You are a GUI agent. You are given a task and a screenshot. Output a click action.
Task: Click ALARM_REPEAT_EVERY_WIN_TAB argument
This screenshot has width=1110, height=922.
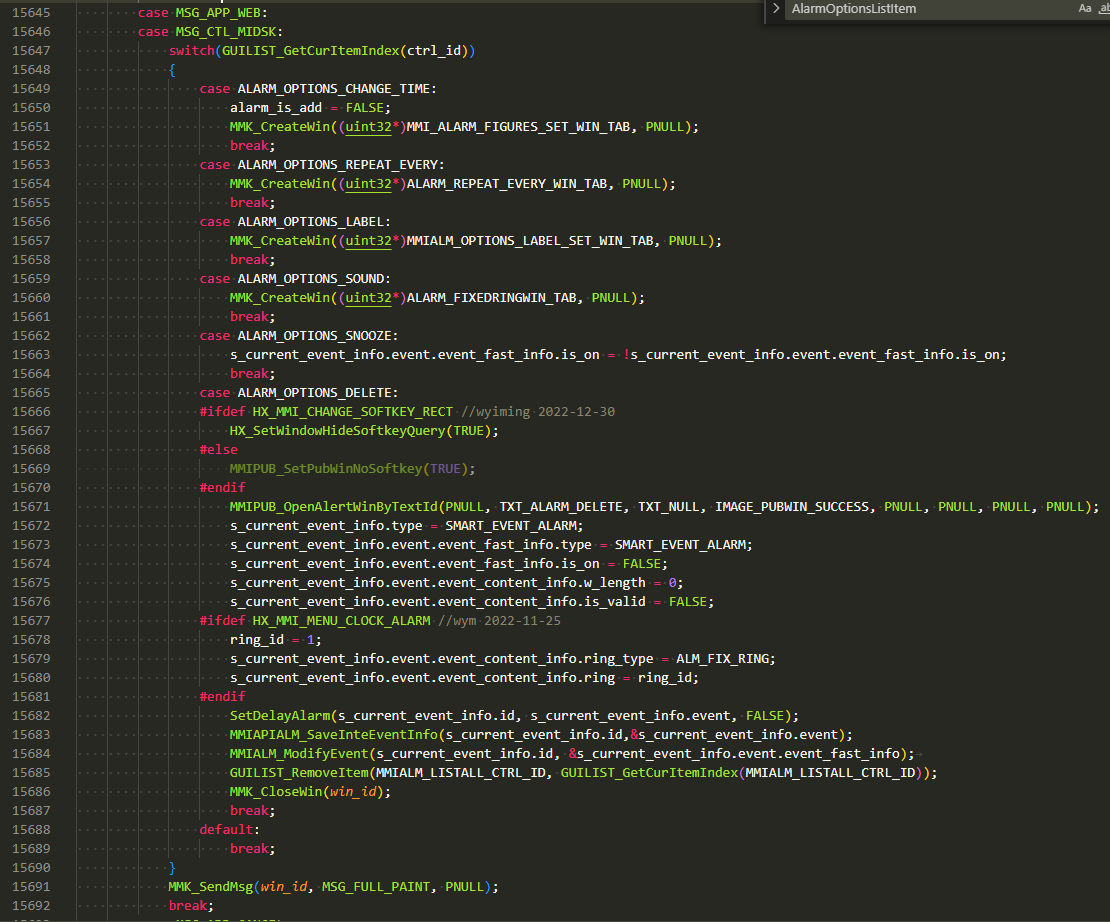(507, 184)
